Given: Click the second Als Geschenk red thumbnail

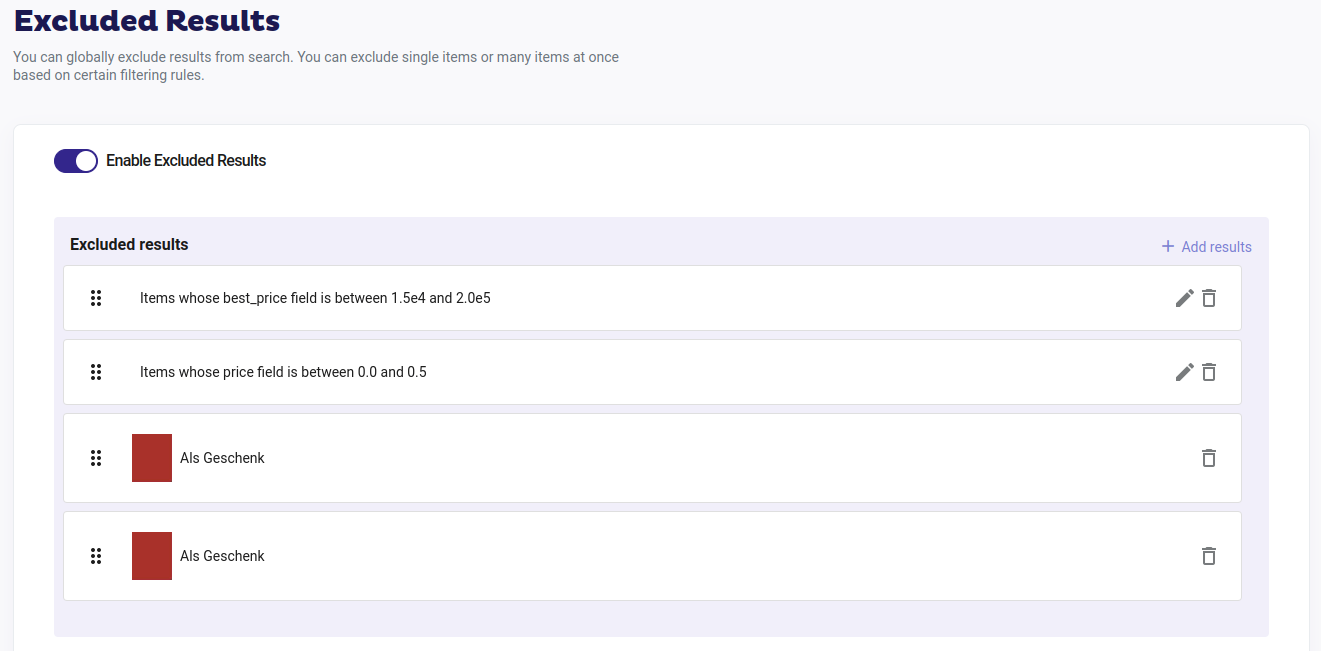Looking at the screenshot, I should coord(152,556).
